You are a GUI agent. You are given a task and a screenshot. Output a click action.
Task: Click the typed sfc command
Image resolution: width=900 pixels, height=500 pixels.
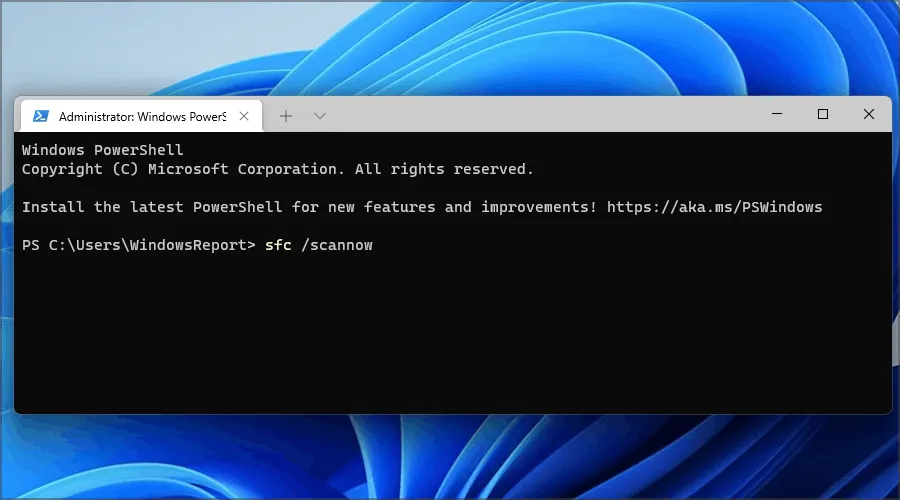point(278,245)
